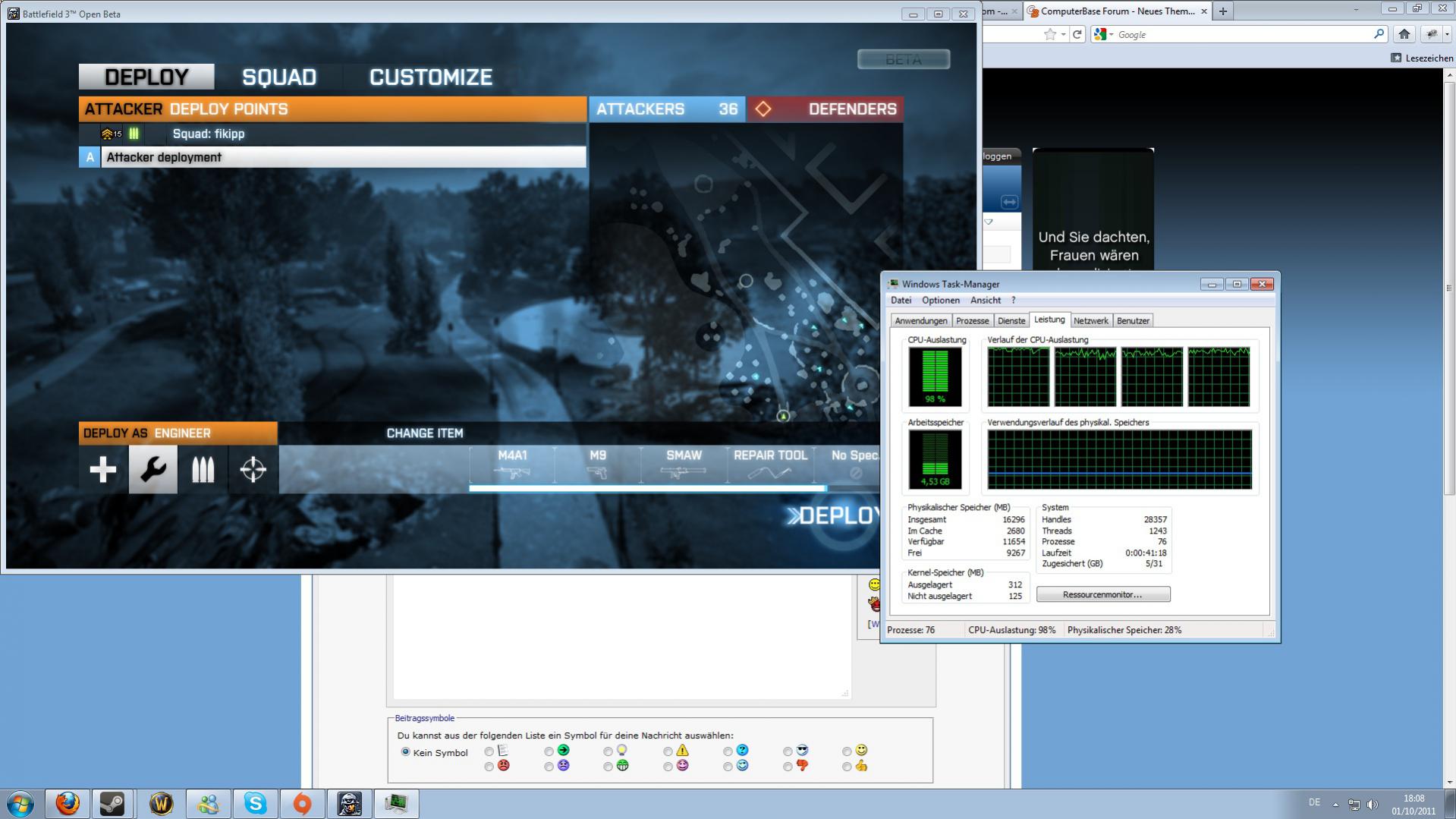This screenshot has height=819, width=1456.
Task: Click the attacker spawn marker on map
Action: click(x=784, y=416)
